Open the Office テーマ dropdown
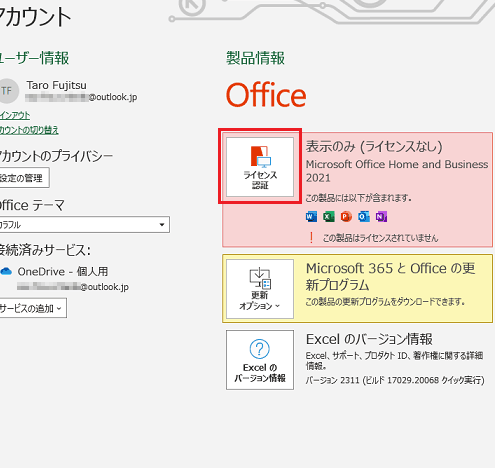Screen dimensions: 495x468 85,224
